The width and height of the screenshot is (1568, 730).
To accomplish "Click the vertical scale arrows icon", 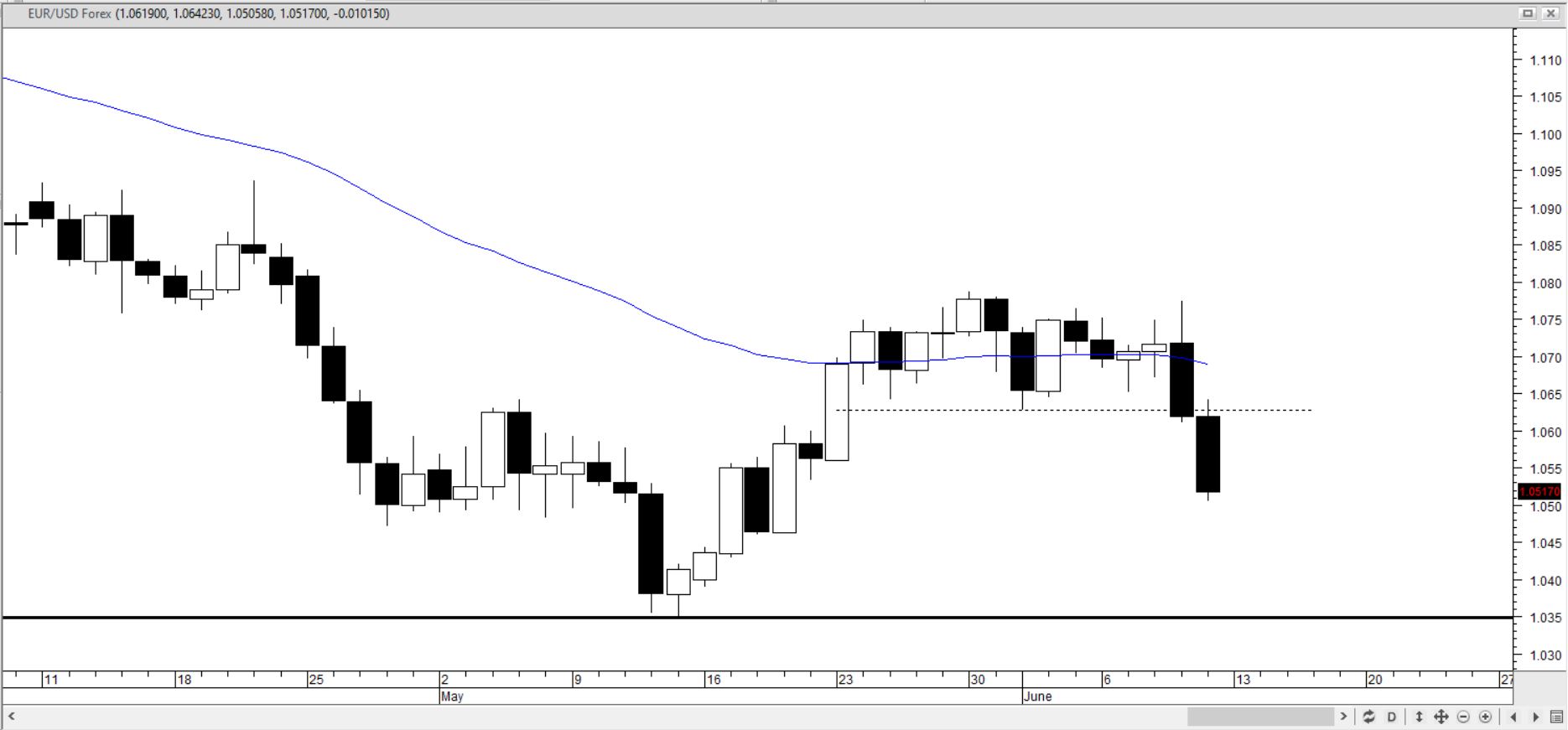I will pos(1419,717).
